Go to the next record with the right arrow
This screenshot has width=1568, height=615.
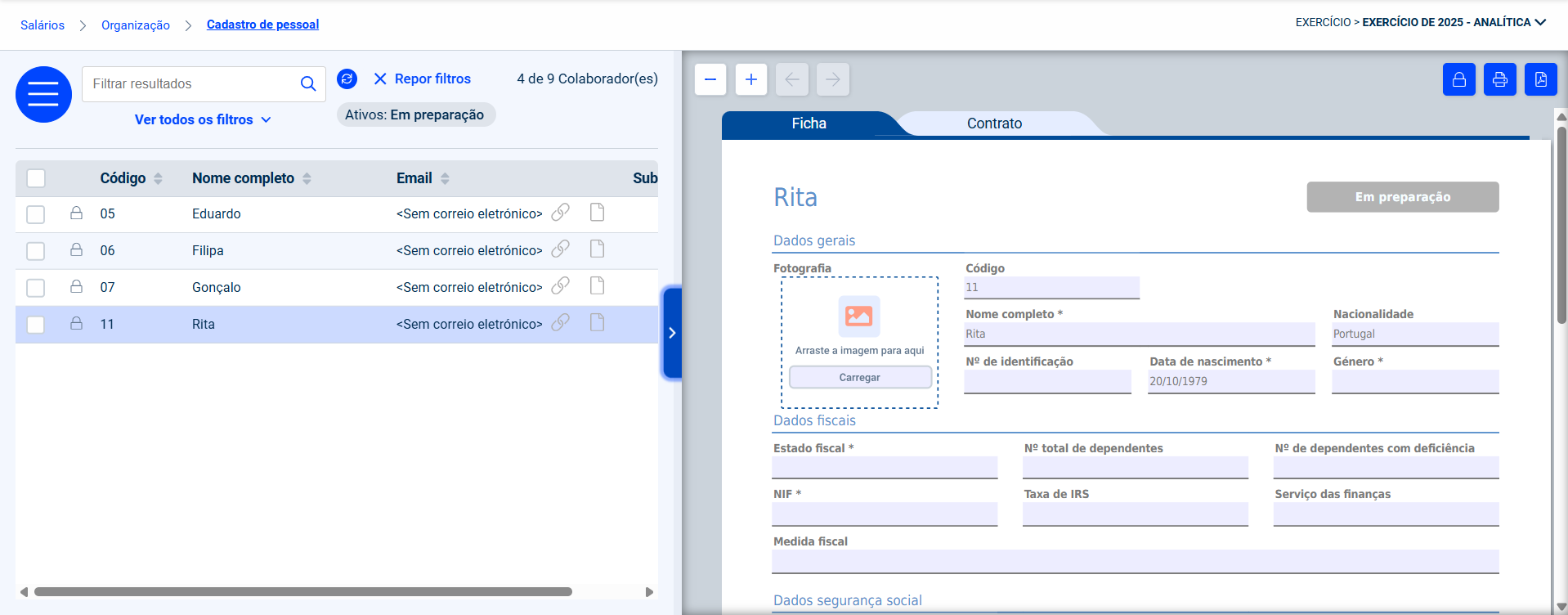pyautogui.click(x=833, y=79)
